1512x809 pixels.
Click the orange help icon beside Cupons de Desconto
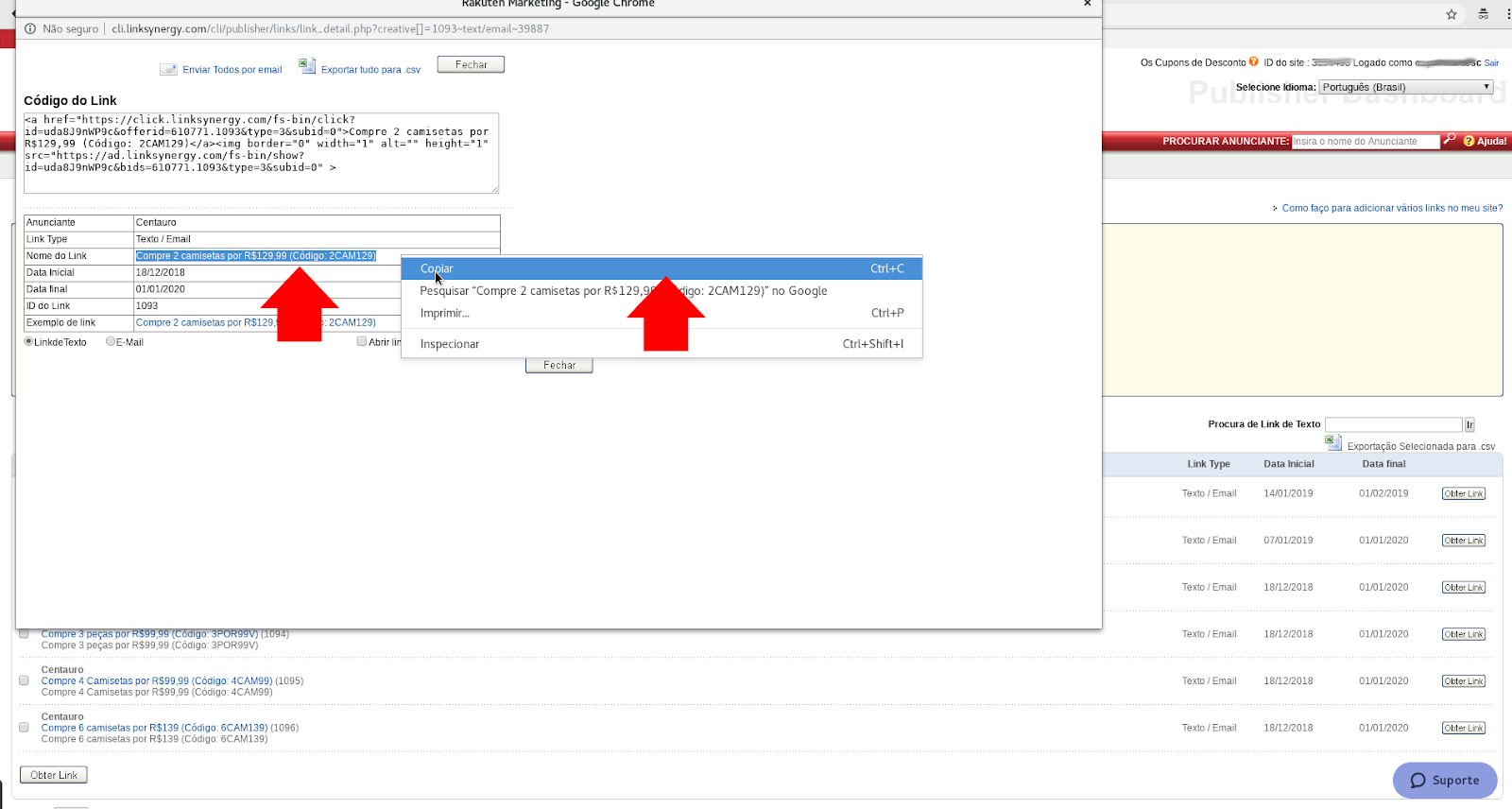tap(1254, 61)
